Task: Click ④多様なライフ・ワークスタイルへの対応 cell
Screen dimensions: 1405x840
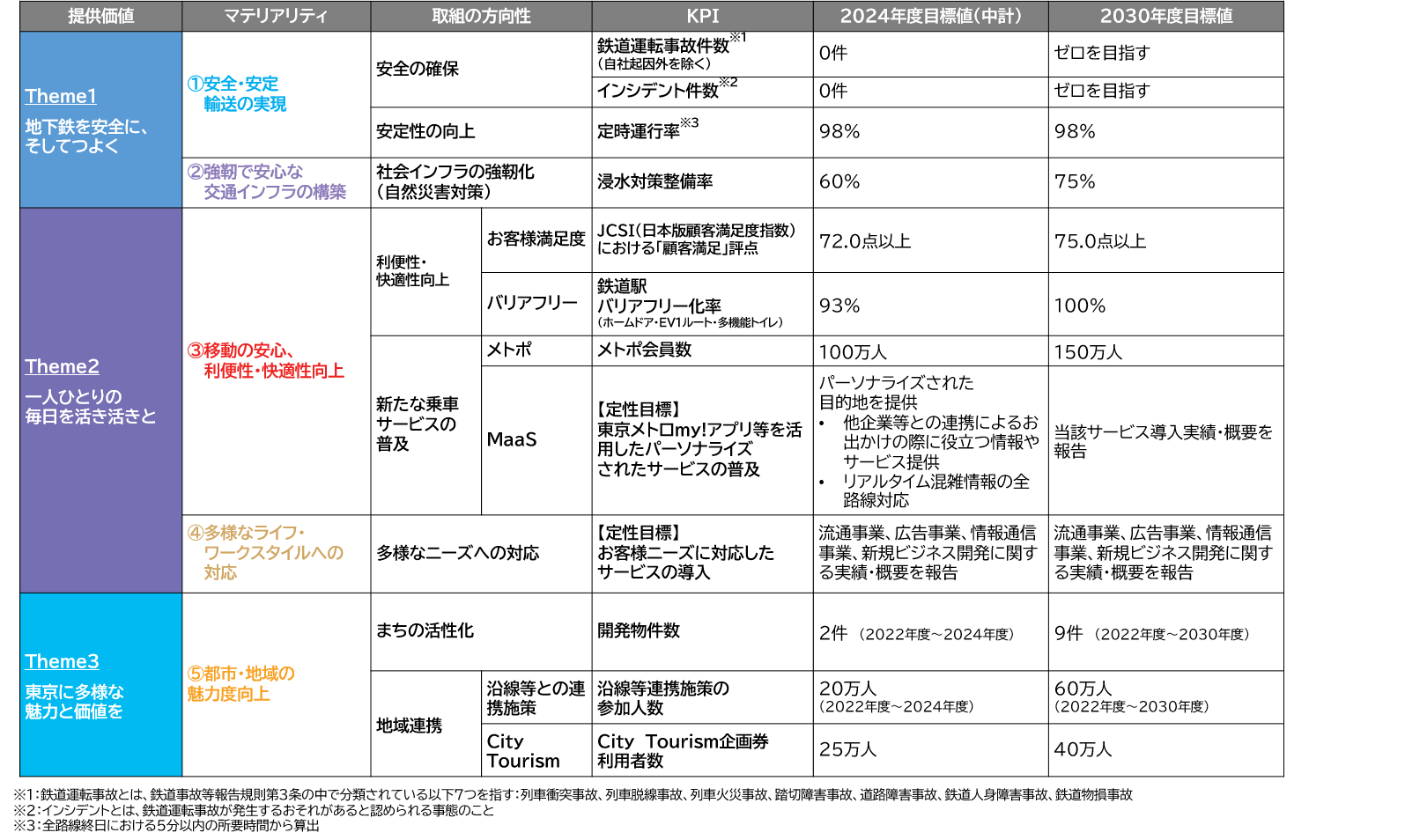Action: [x=276, y=553]
